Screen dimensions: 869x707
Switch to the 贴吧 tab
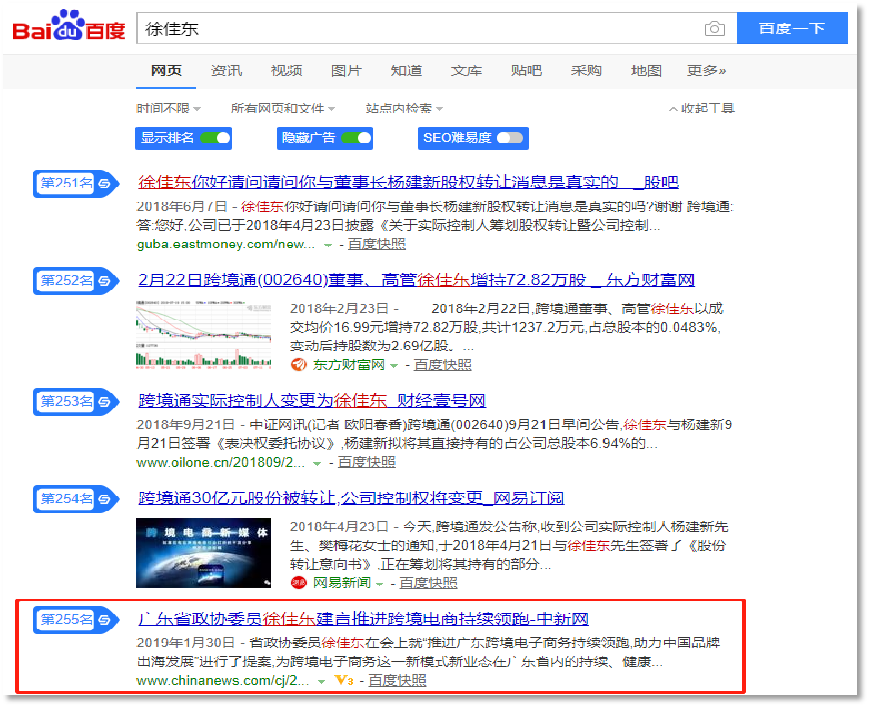point(526,70)
